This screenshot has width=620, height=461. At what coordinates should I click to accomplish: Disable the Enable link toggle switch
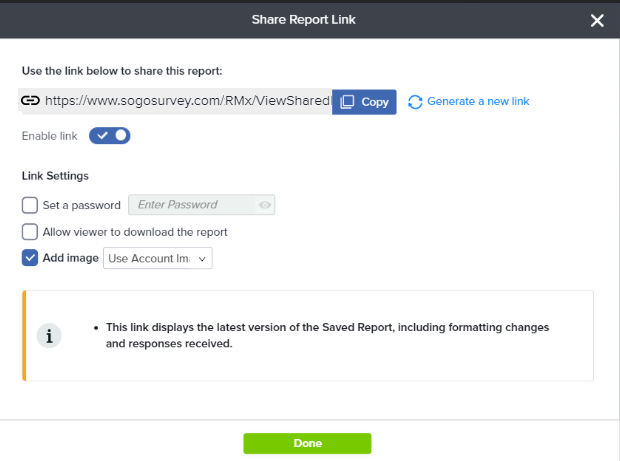109,135
